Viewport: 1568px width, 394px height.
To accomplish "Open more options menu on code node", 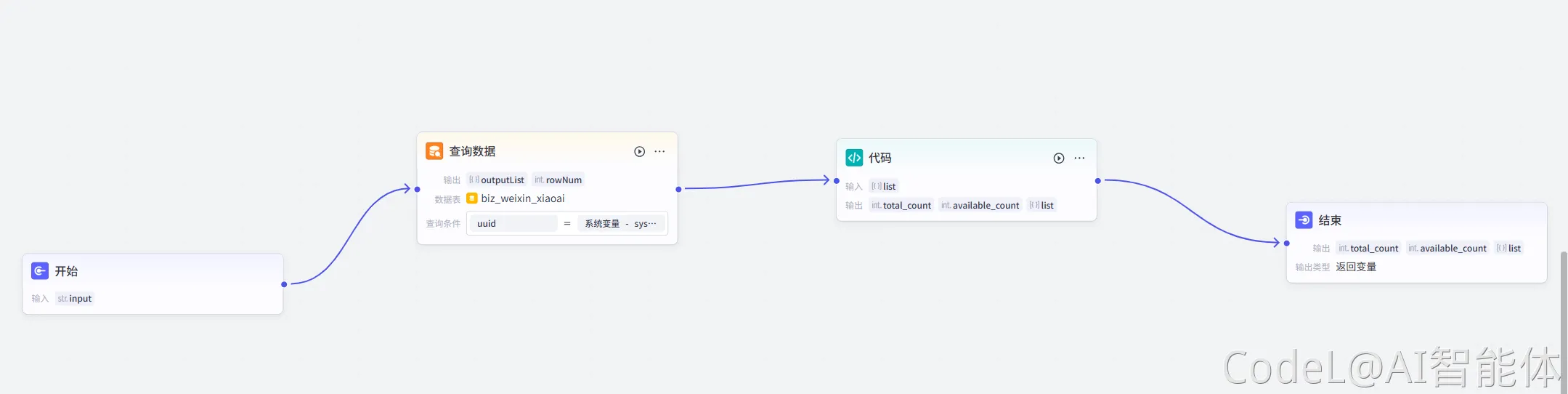I will pyautogui.click(x=1079, y=158).
